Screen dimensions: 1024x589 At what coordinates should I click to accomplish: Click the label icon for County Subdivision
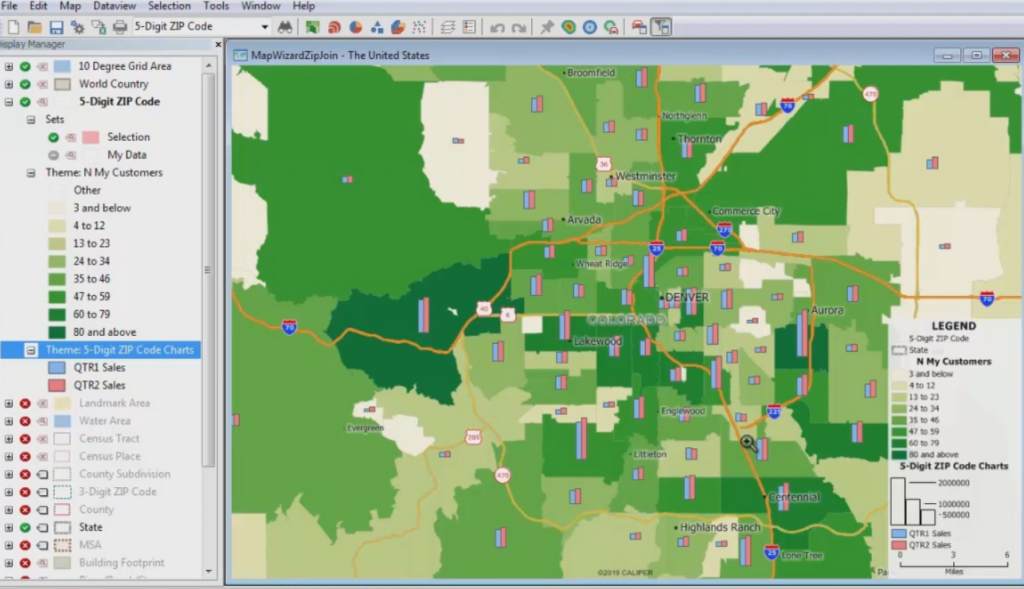[42, 474]
